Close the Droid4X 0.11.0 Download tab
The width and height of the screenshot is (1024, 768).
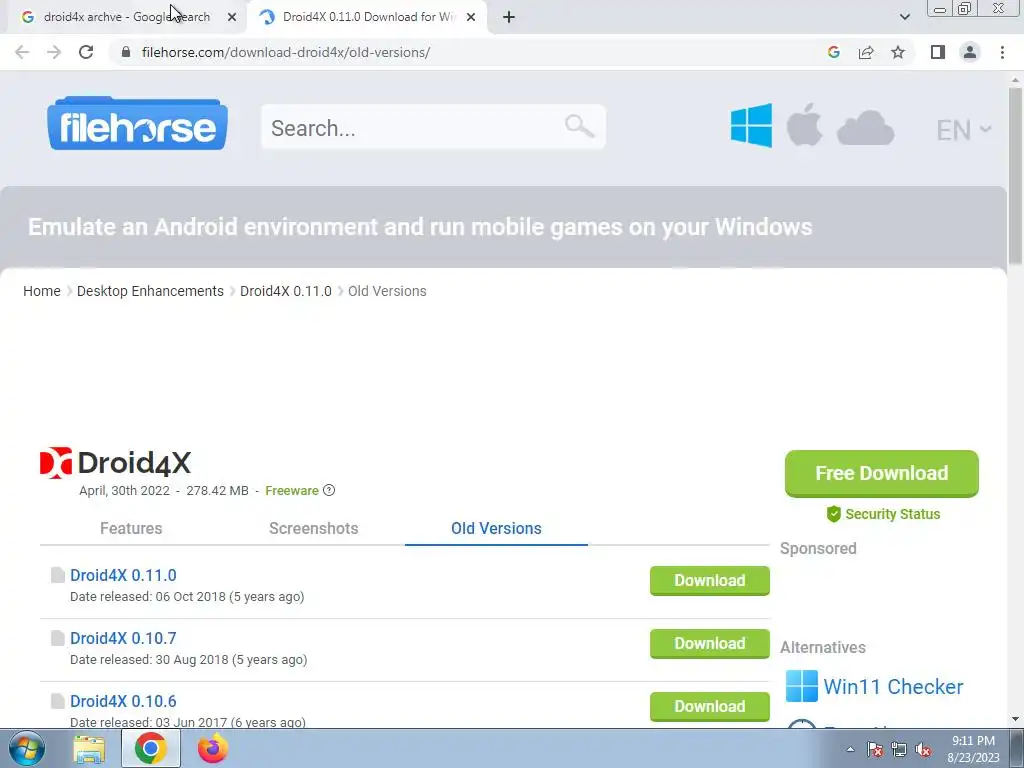pyautogui.click(x=471, y=17)
